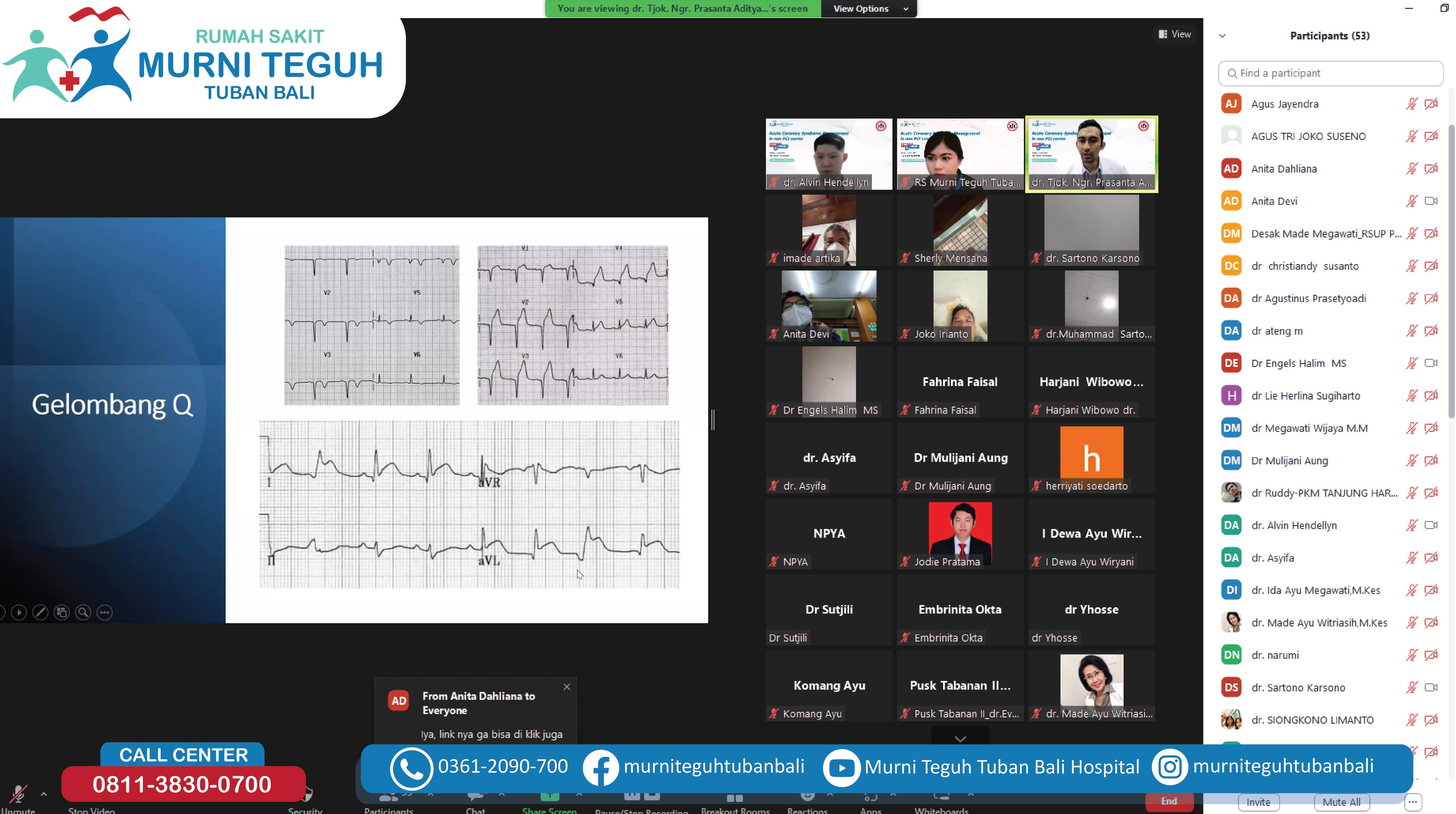Click green screen-viewing banner for dr. Tjok
The image size is (1456, 814).
coord(683,8)
